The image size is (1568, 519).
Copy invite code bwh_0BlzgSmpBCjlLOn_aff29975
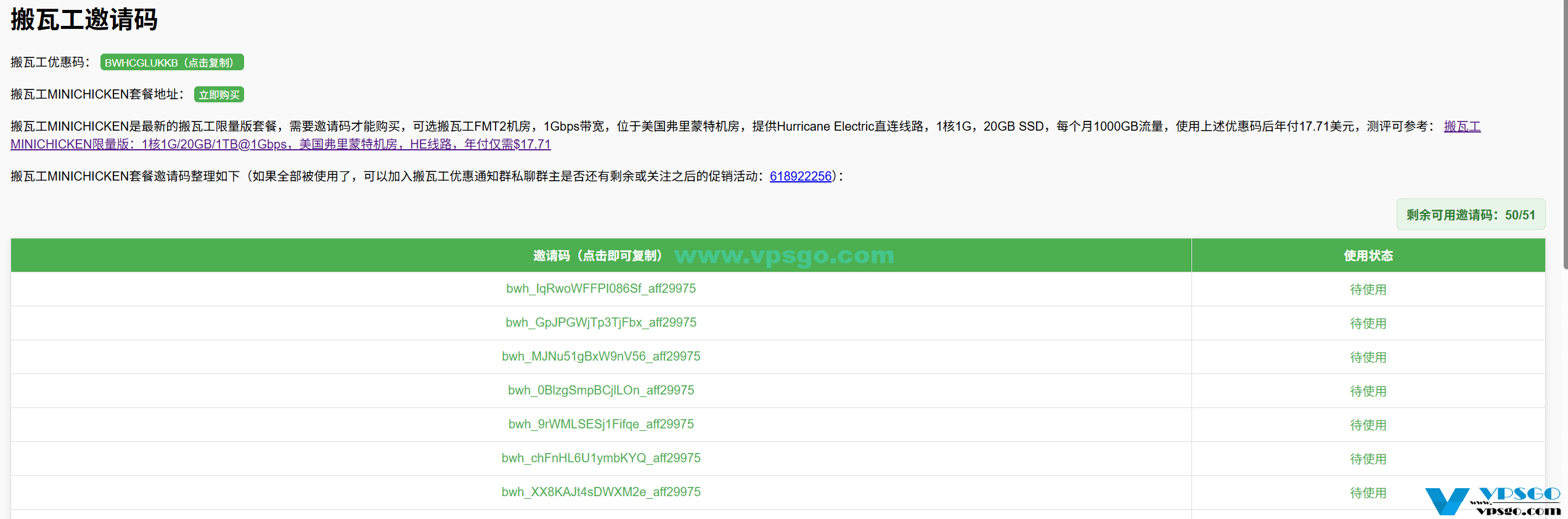pos(601,390)
